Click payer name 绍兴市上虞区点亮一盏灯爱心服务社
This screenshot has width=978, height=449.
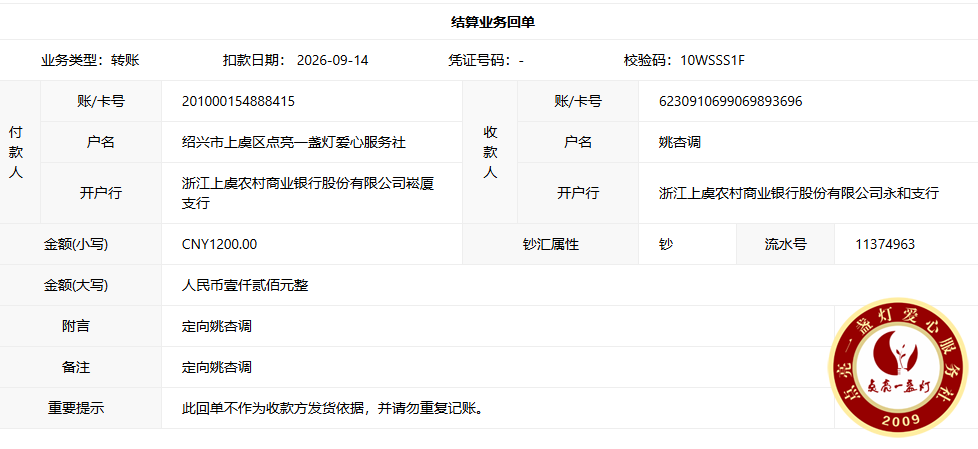click(x=294, y=142)
